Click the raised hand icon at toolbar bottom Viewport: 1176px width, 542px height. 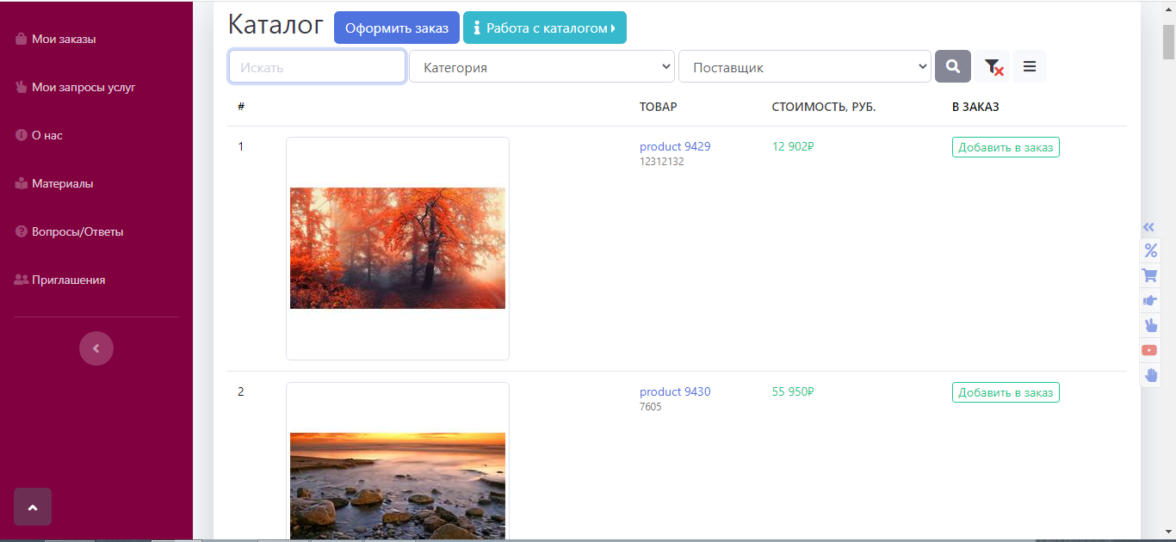1150,374
